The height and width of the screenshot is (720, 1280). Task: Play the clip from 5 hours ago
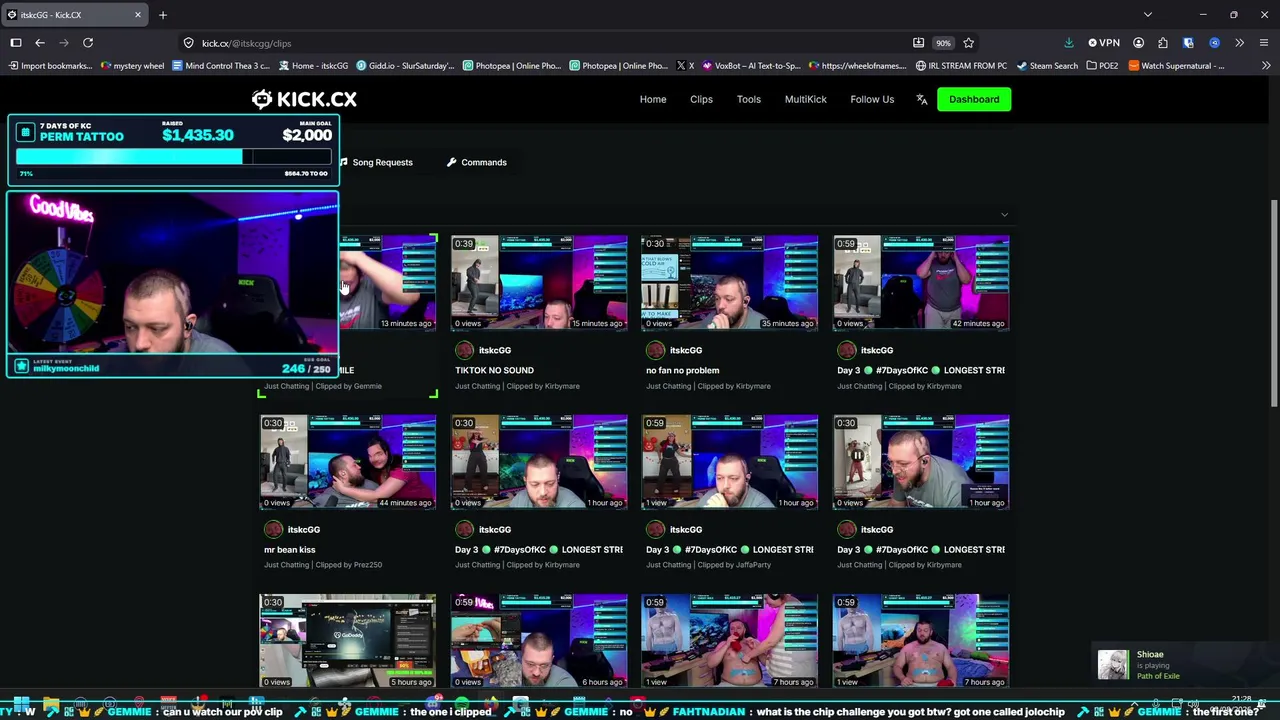click(348, 641)
